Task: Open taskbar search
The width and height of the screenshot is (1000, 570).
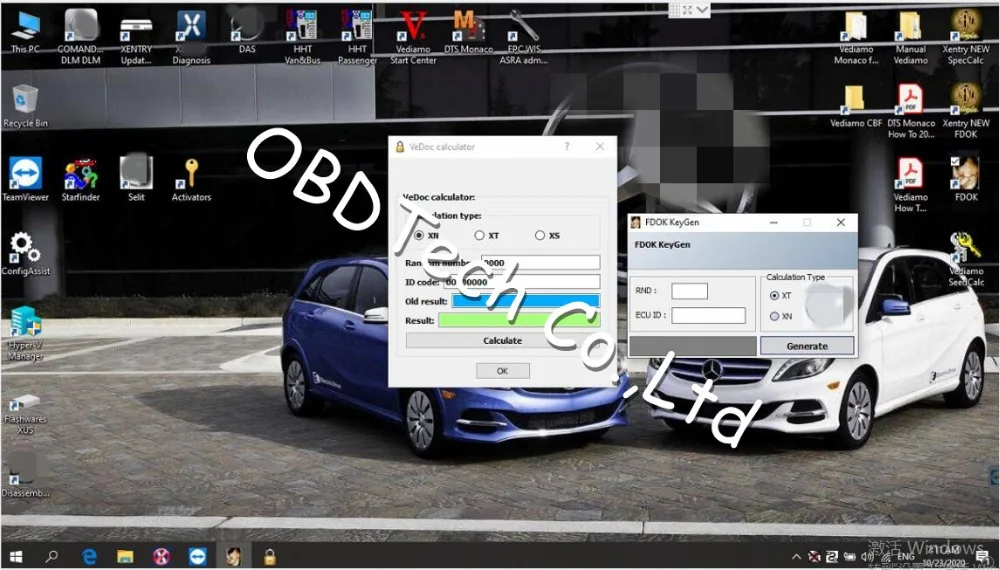Action: click(52, 556)
